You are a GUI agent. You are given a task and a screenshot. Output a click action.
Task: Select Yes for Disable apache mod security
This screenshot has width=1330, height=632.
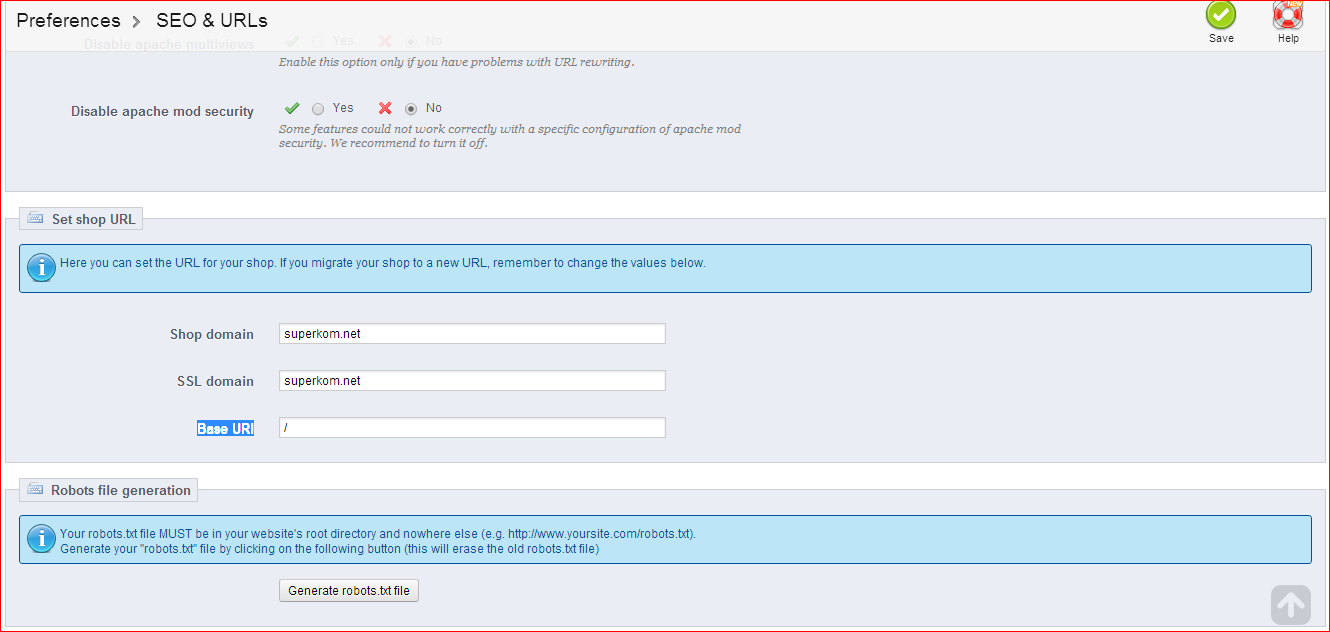[x=318, y=109]
